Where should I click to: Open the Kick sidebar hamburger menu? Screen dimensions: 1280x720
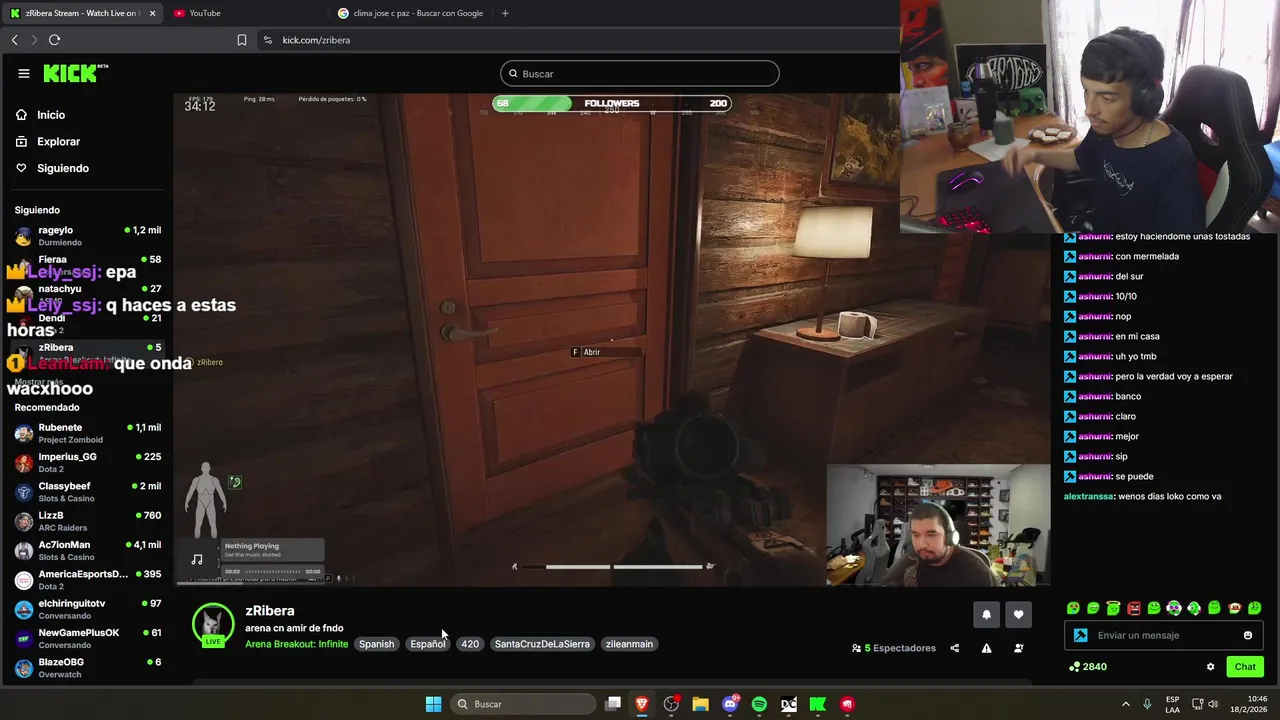point(23,73)
